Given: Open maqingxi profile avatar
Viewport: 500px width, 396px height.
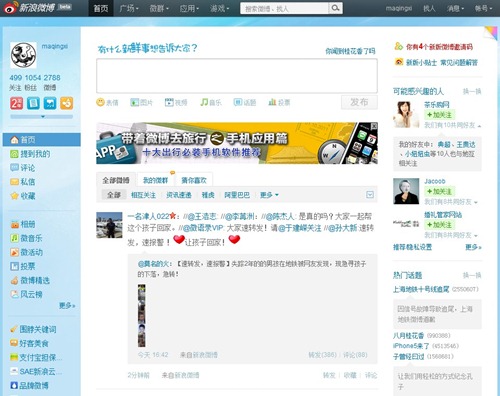Looking at the screenshot, I should tap(23, 55).
